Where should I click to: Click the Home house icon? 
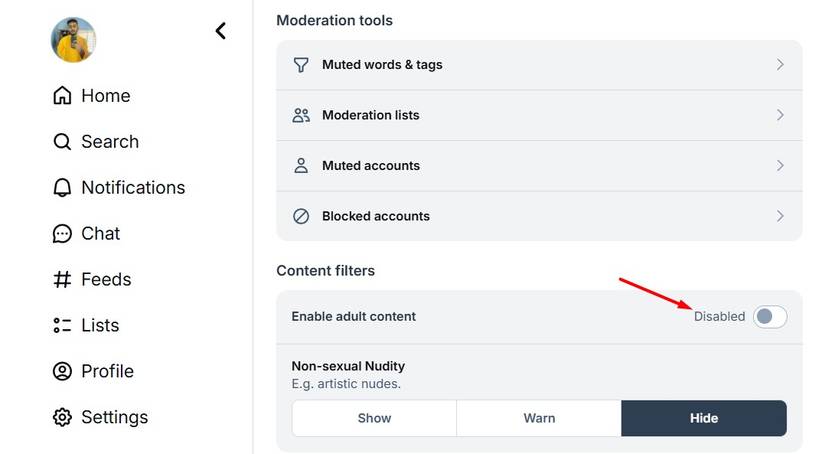[x=62, y=96]
